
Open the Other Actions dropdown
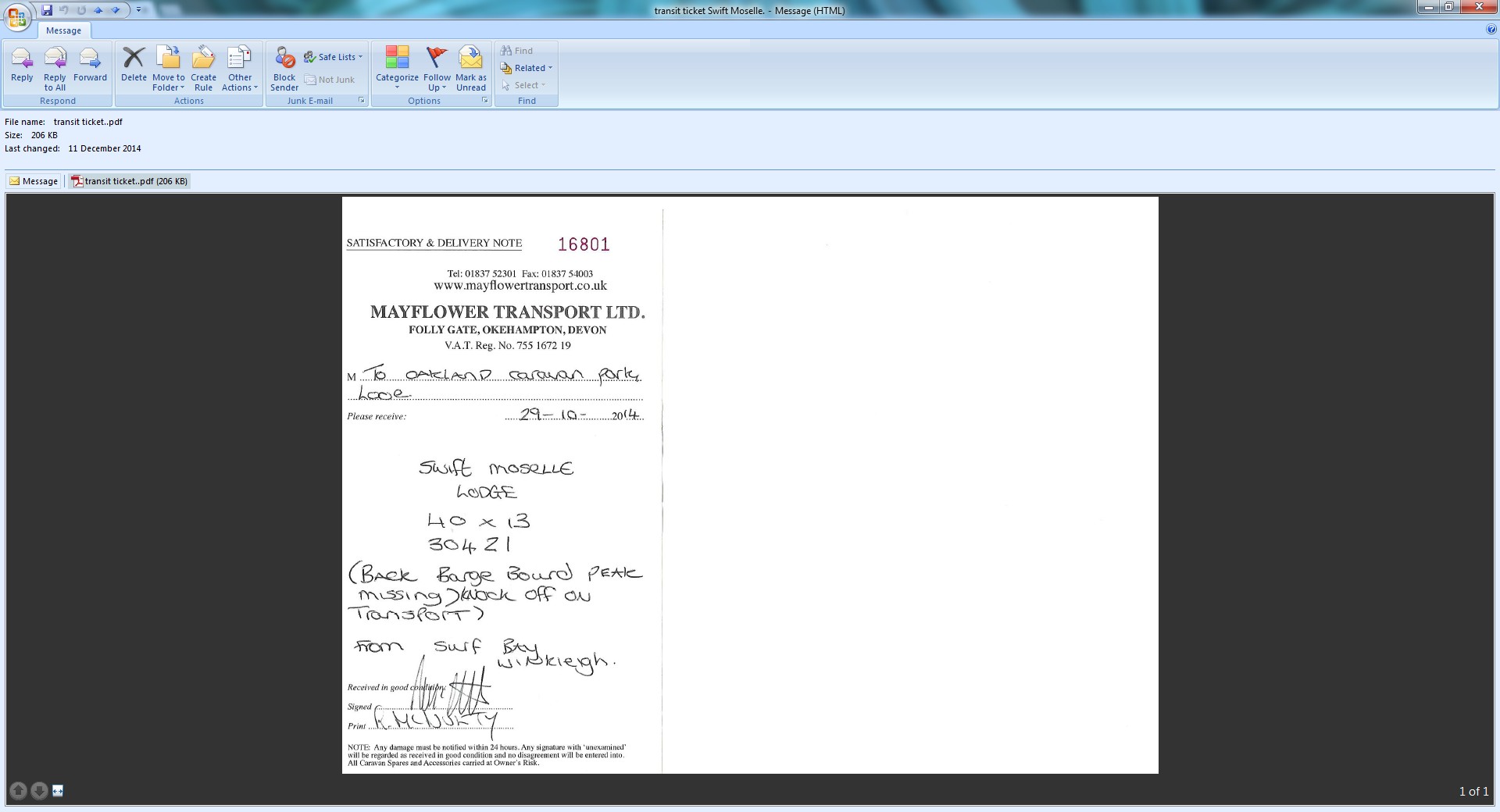click(240, 69)
